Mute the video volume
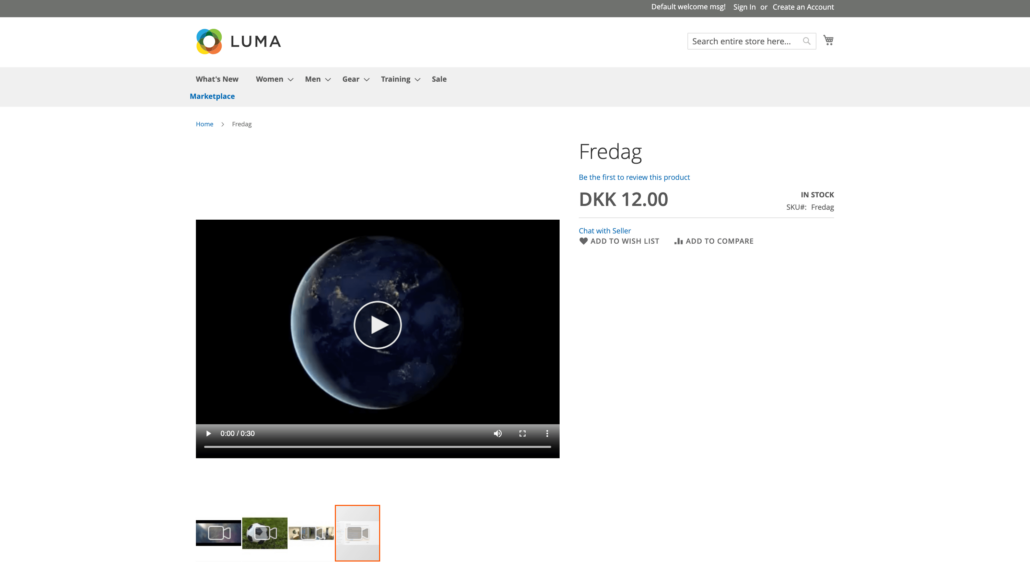1030x578 pixels. click(x=498, y=434)
